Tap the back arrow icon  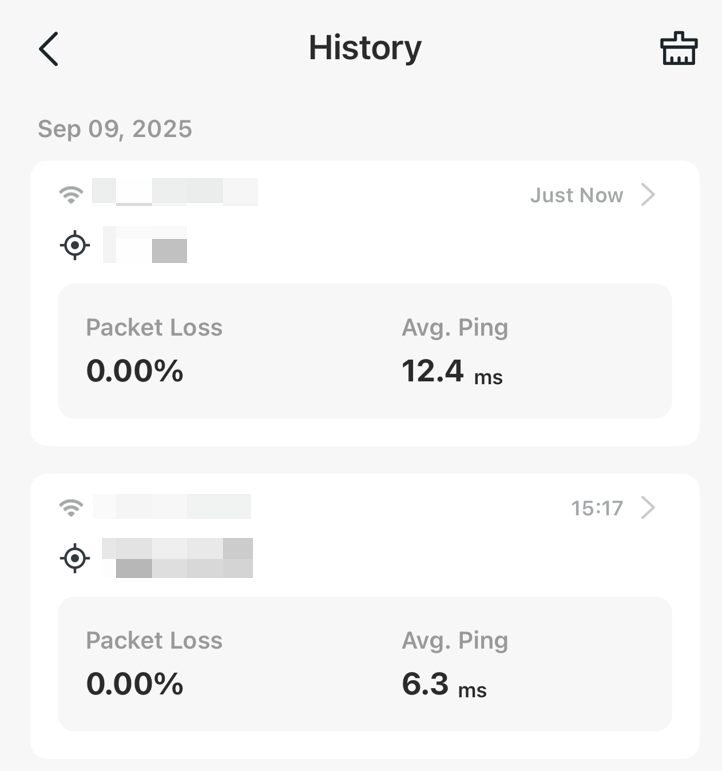point(49,49)
